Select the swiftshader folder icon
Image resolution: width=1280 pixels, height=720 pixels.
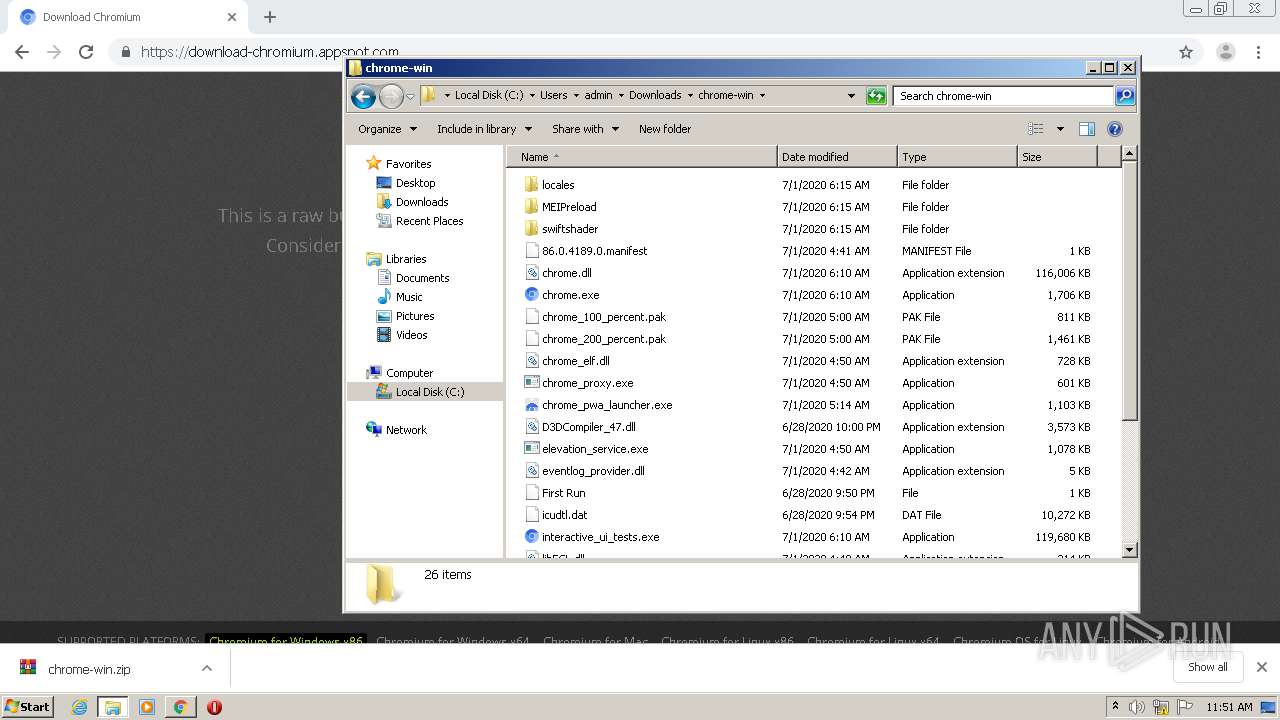coord(532,229)
